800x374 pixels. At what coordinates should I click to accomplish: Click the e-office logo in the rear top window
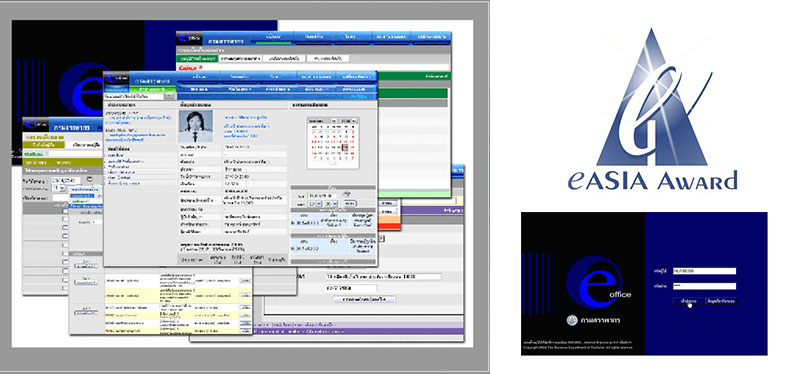click(x=190, y=38)
